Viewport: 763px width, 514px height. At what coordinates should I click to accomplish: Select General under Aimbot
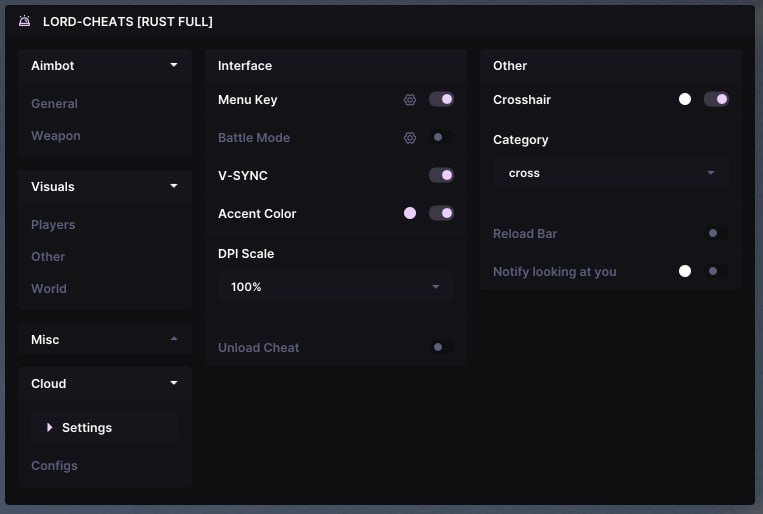54,104
